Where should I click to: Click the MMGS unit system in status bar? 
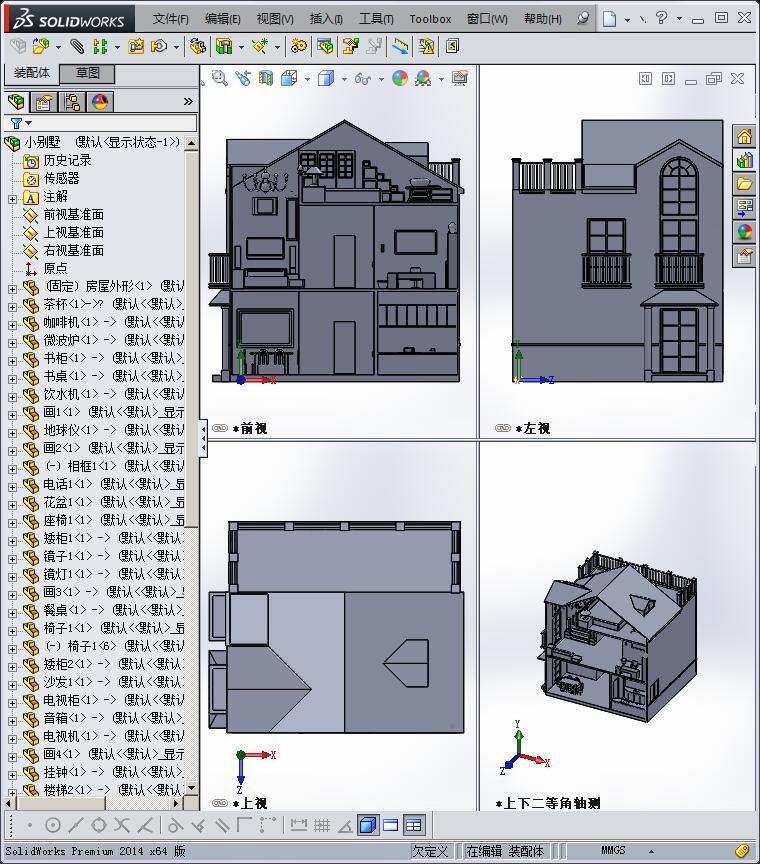coord(613,850)
